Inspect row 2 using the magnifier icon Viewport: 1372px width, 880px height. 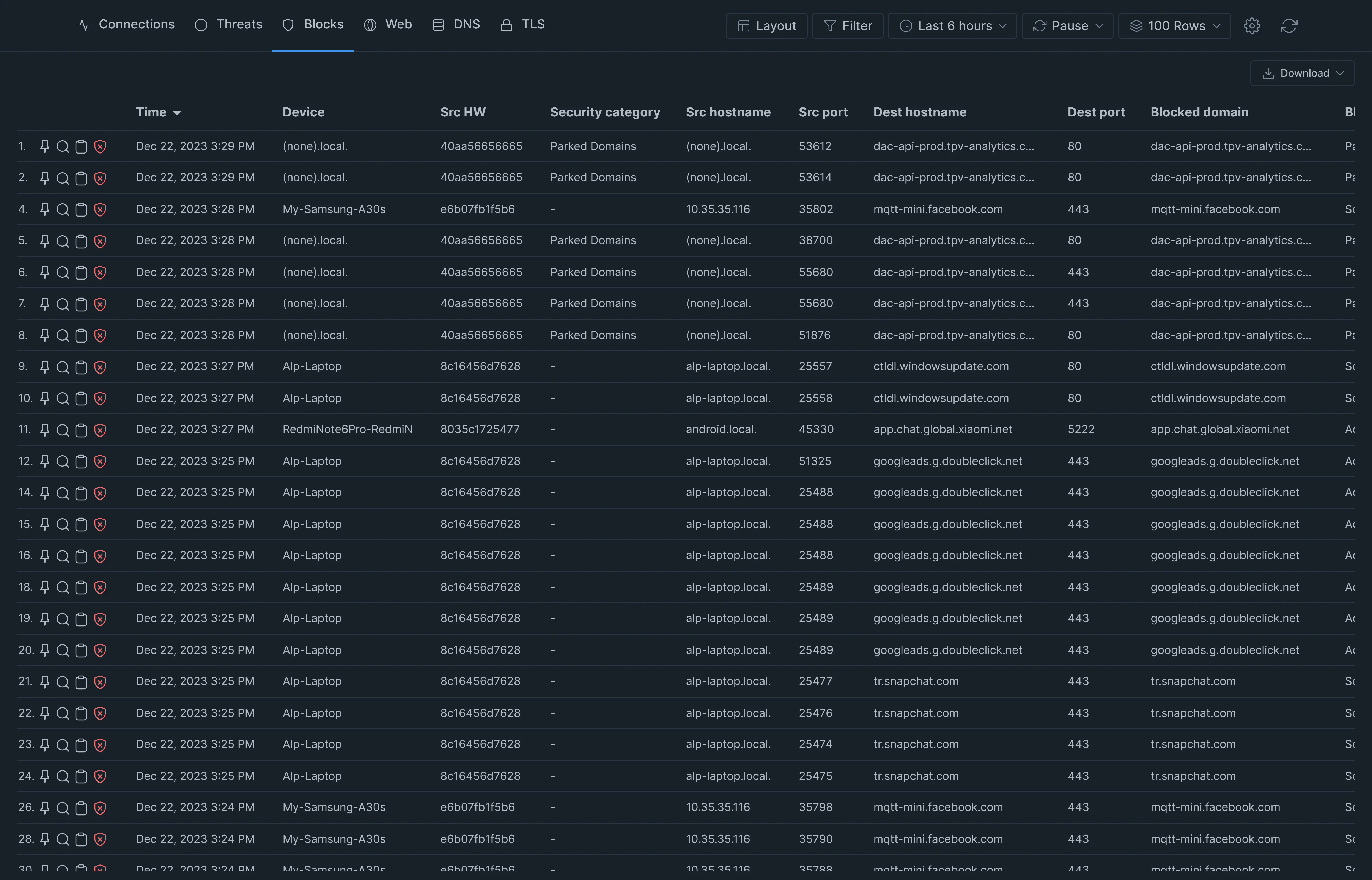tap(63, 178)
